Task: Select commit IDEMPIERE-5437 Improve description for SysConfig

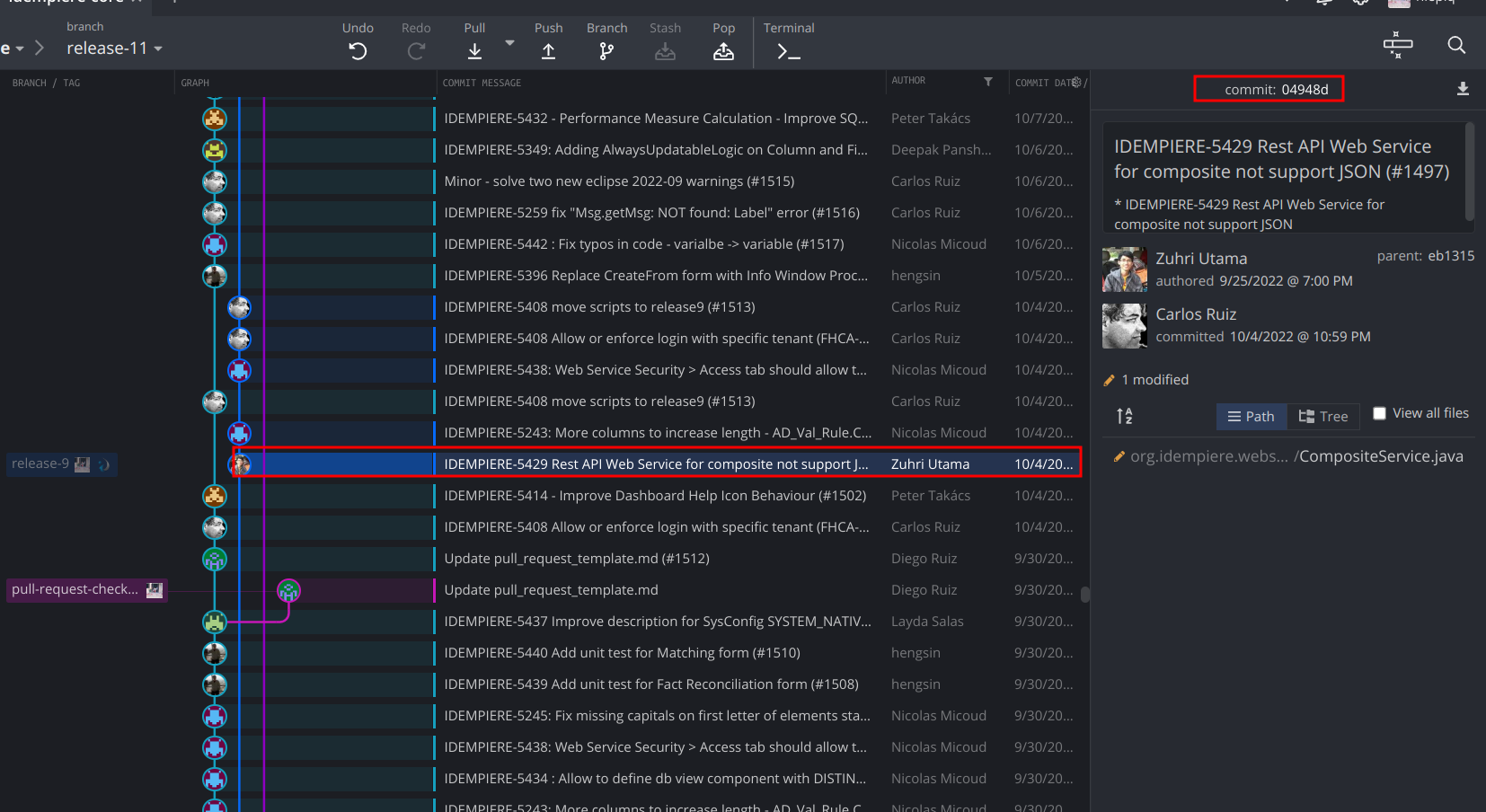Action: click(x=658, y=622)
